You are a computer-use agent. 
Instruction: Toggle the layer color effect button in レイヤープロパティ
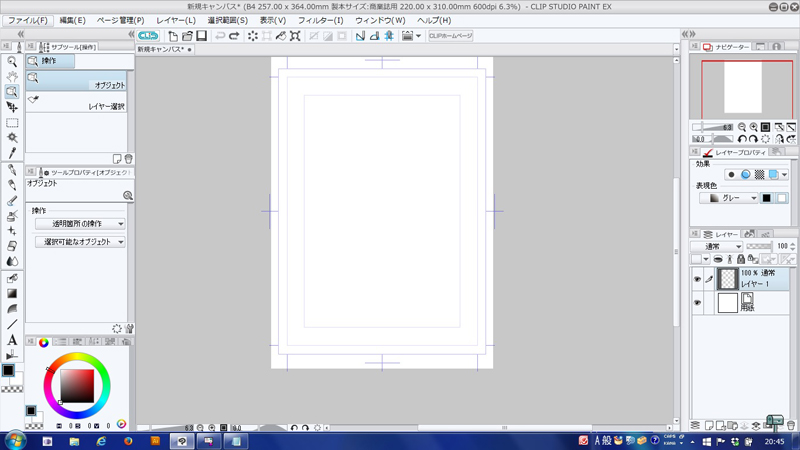pyautogui.click(x=773, y=175)
